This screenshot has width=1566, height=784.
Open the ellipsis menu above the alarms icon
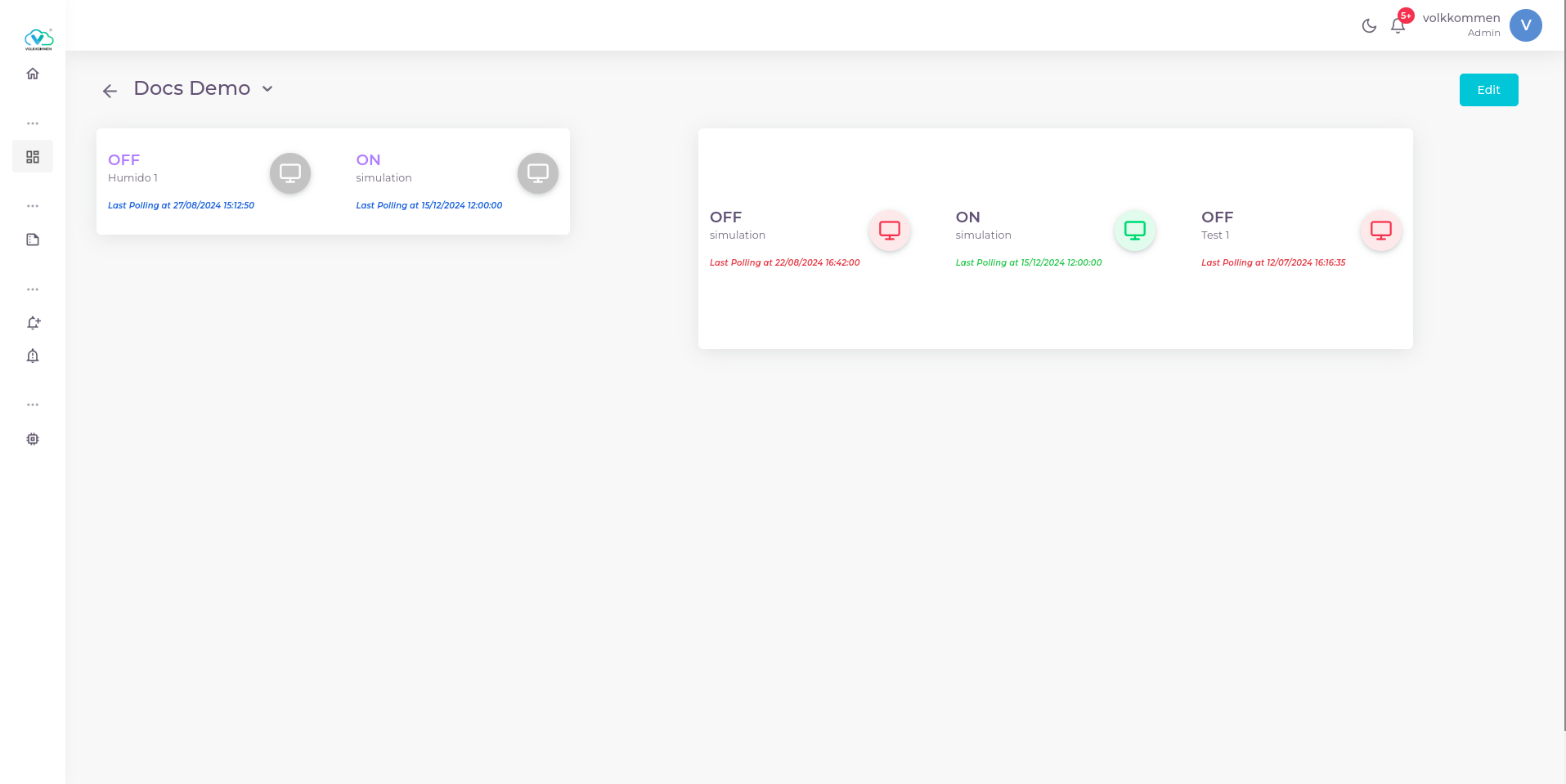(33, 289)
